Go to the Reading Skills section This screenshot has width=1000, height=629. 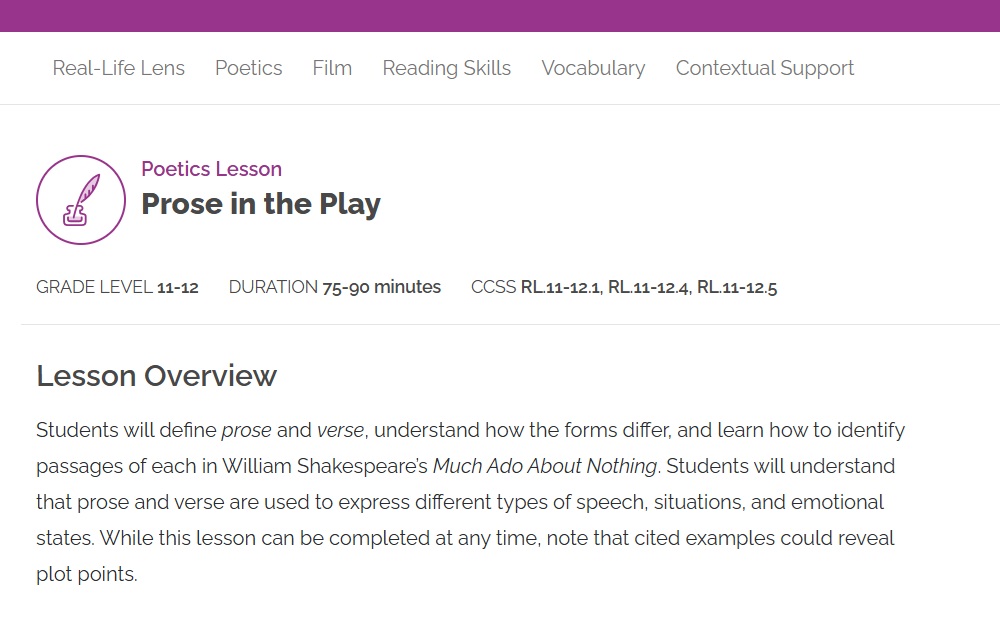pos(446,68)
